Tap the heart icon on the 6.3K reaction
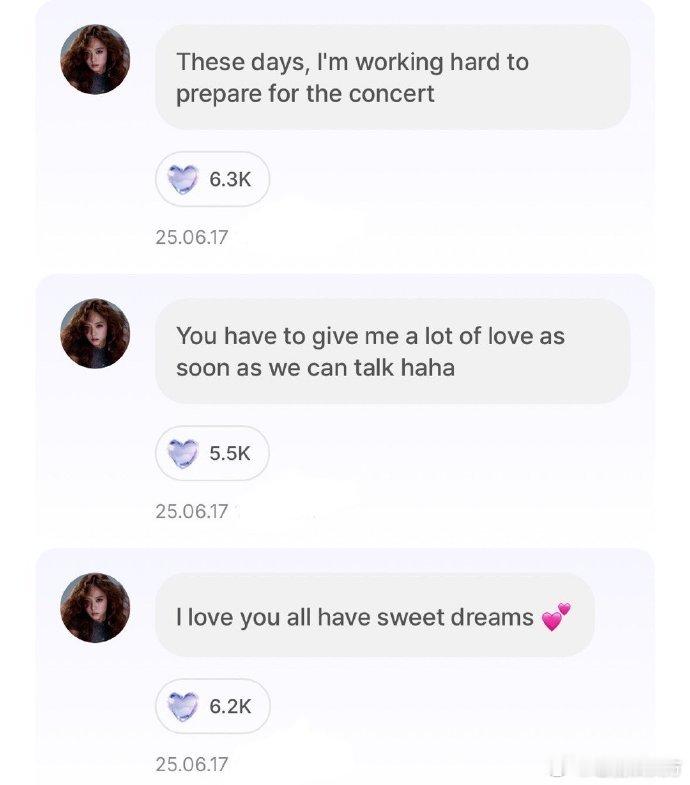Screen dimensions: 690x785 tap(183, 179)
